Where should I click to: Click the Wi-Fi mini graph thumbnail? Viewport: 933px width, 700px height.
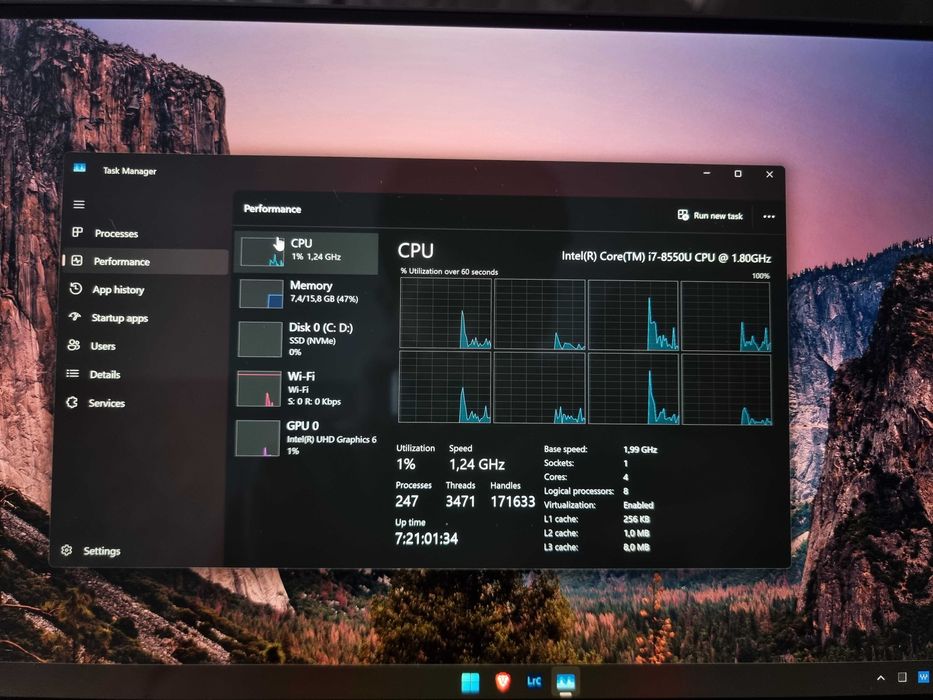[259, 389]
